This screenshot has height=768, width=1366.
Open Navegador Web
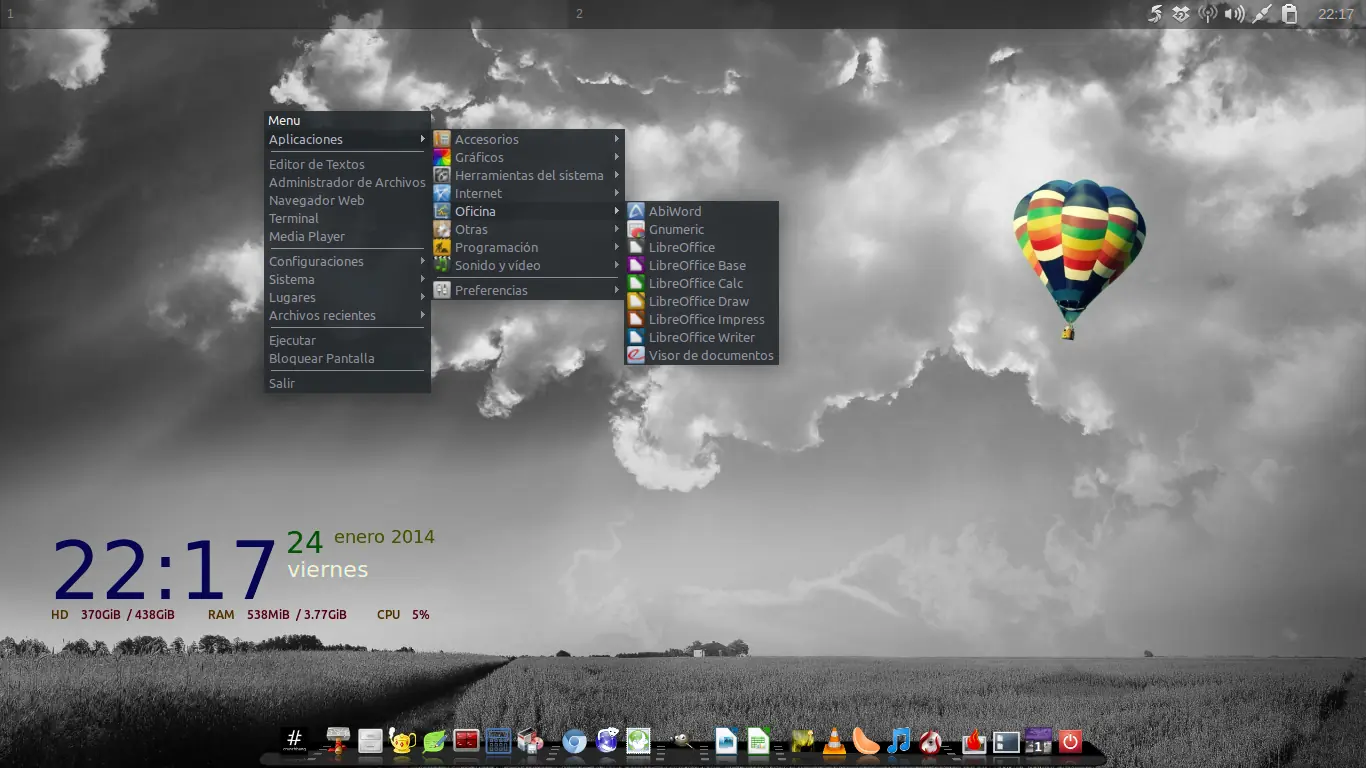click(x=347, y=200)
